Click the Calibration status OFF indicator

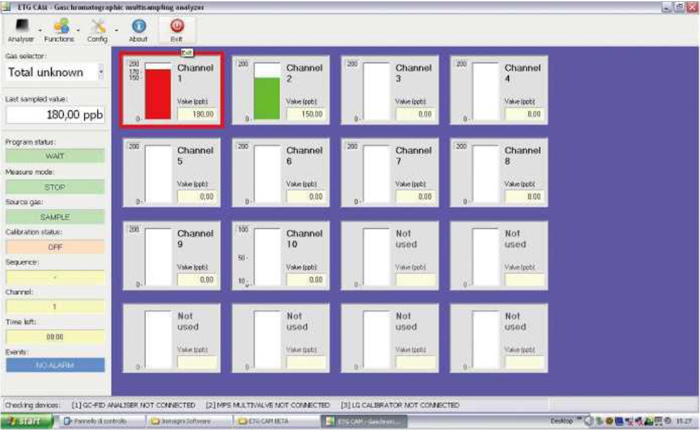coord(54,246)
